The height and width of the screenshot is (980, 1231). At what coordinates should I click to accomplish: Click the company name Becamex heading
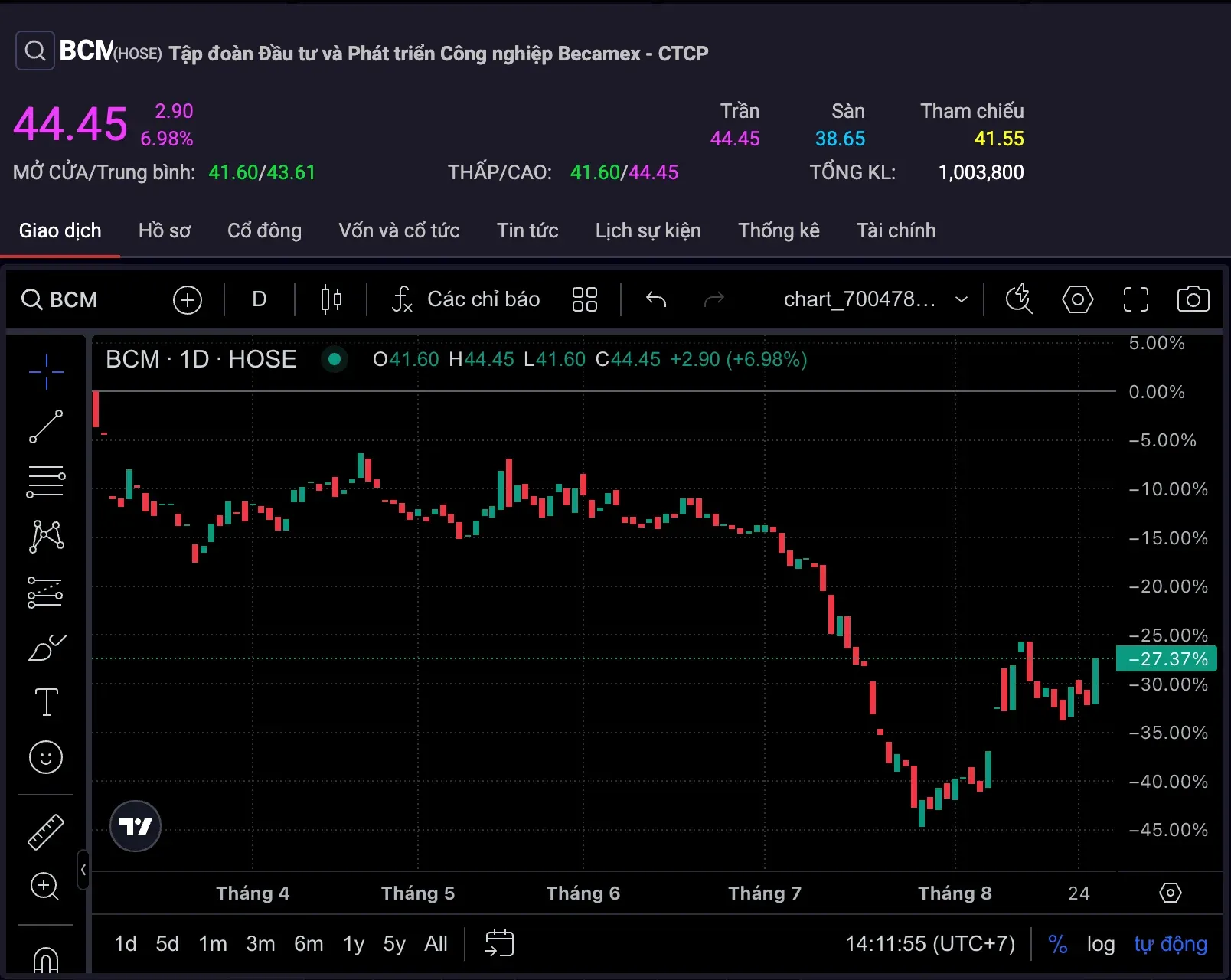coord(438,53)
